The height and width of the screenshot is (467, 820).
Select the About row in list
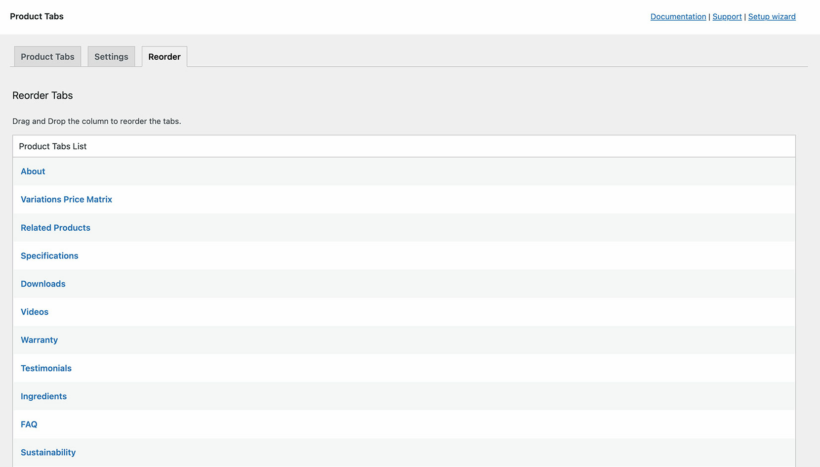click(33, 172)
